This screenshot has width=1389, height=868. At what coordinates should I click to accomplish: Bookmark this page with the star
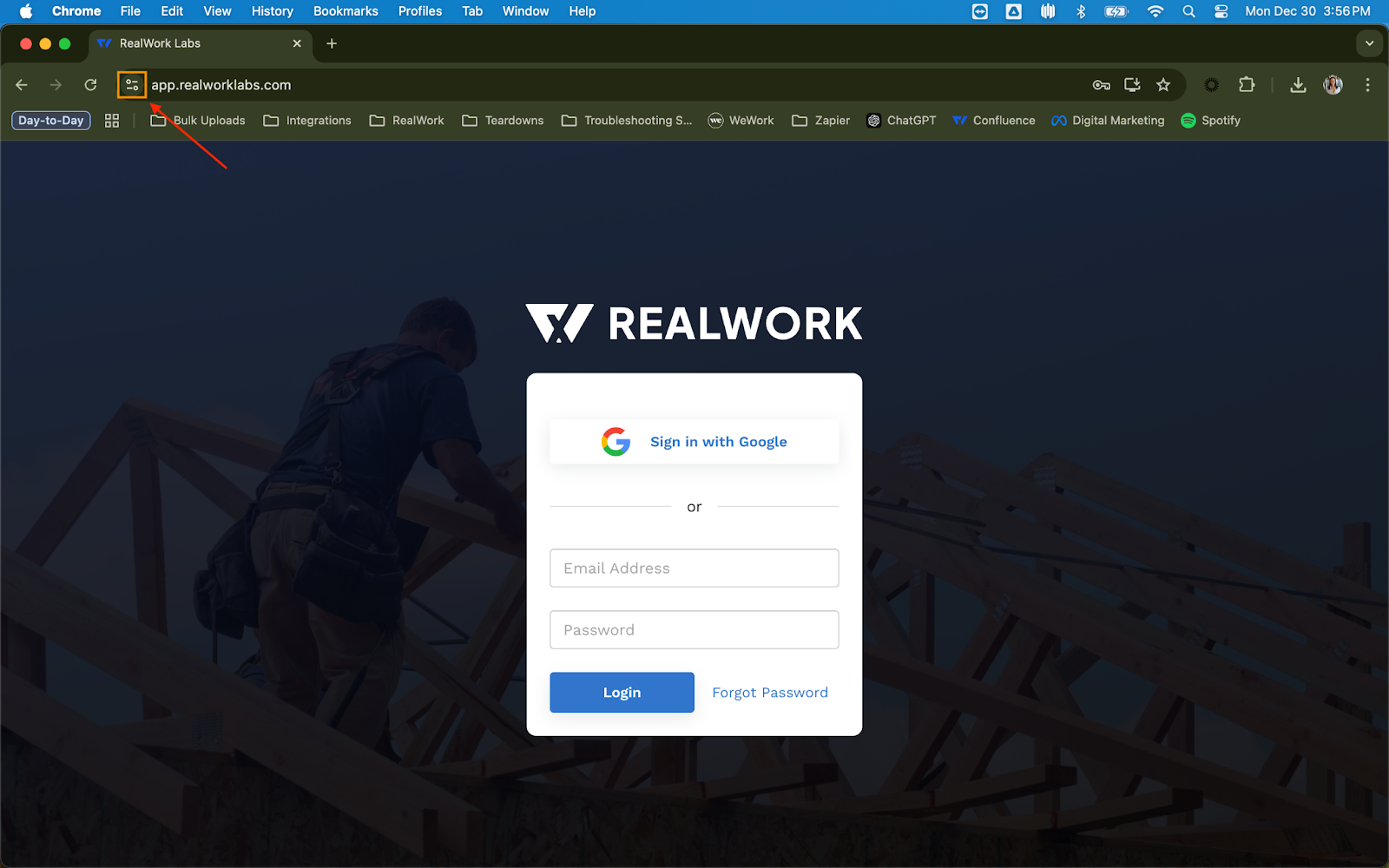[x=1163, y=85]
